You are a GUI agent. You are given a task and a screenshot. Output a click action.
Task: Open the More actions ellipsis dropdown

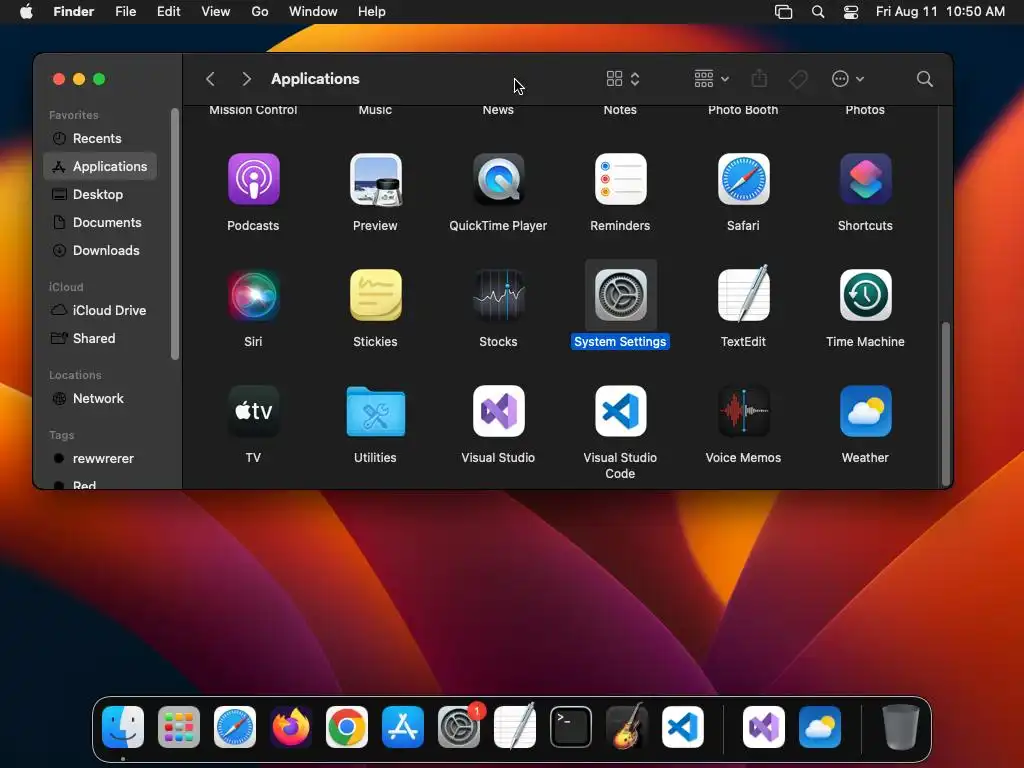(848, 79)
